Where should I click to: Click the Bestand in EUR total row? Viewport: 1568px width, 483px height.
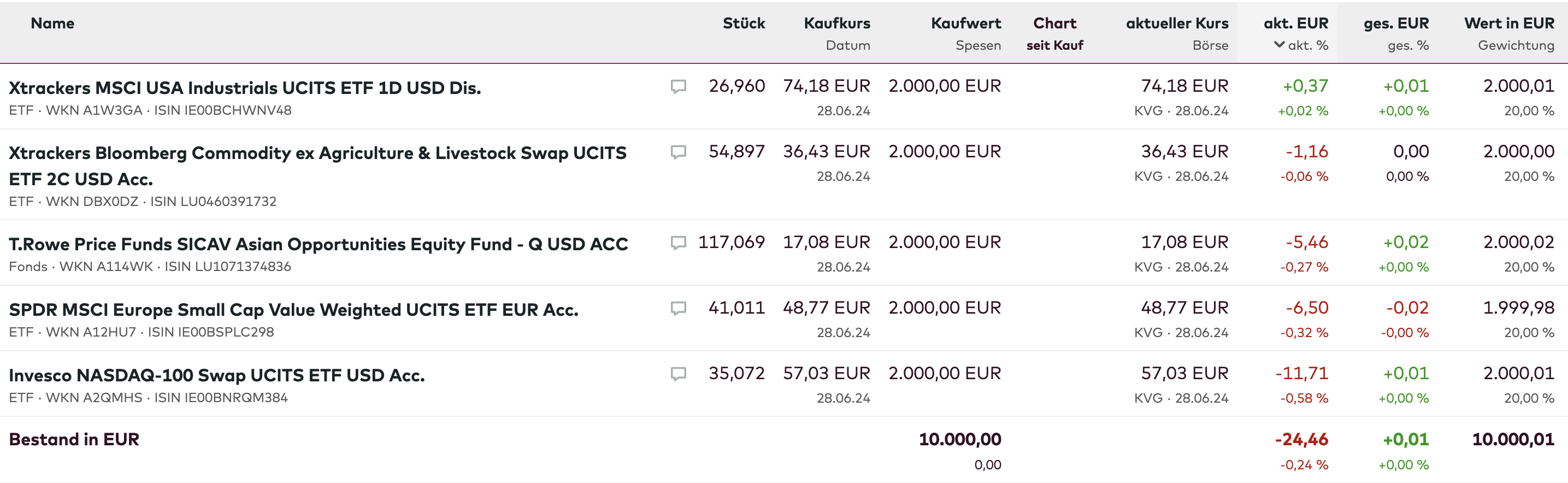(x=74, y=439)
